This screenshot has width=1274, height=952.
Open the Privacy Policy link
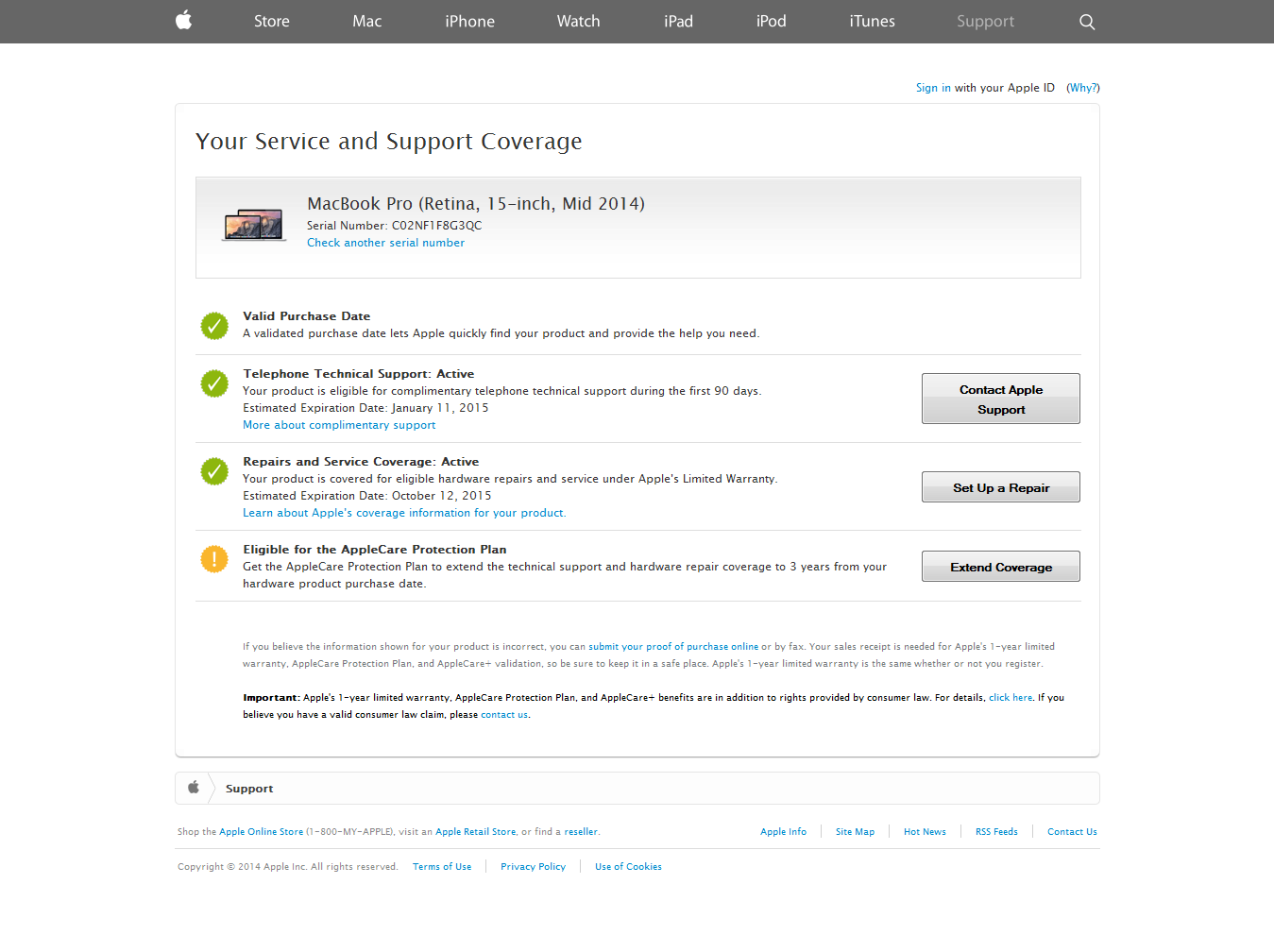click(x=533, y=867)
